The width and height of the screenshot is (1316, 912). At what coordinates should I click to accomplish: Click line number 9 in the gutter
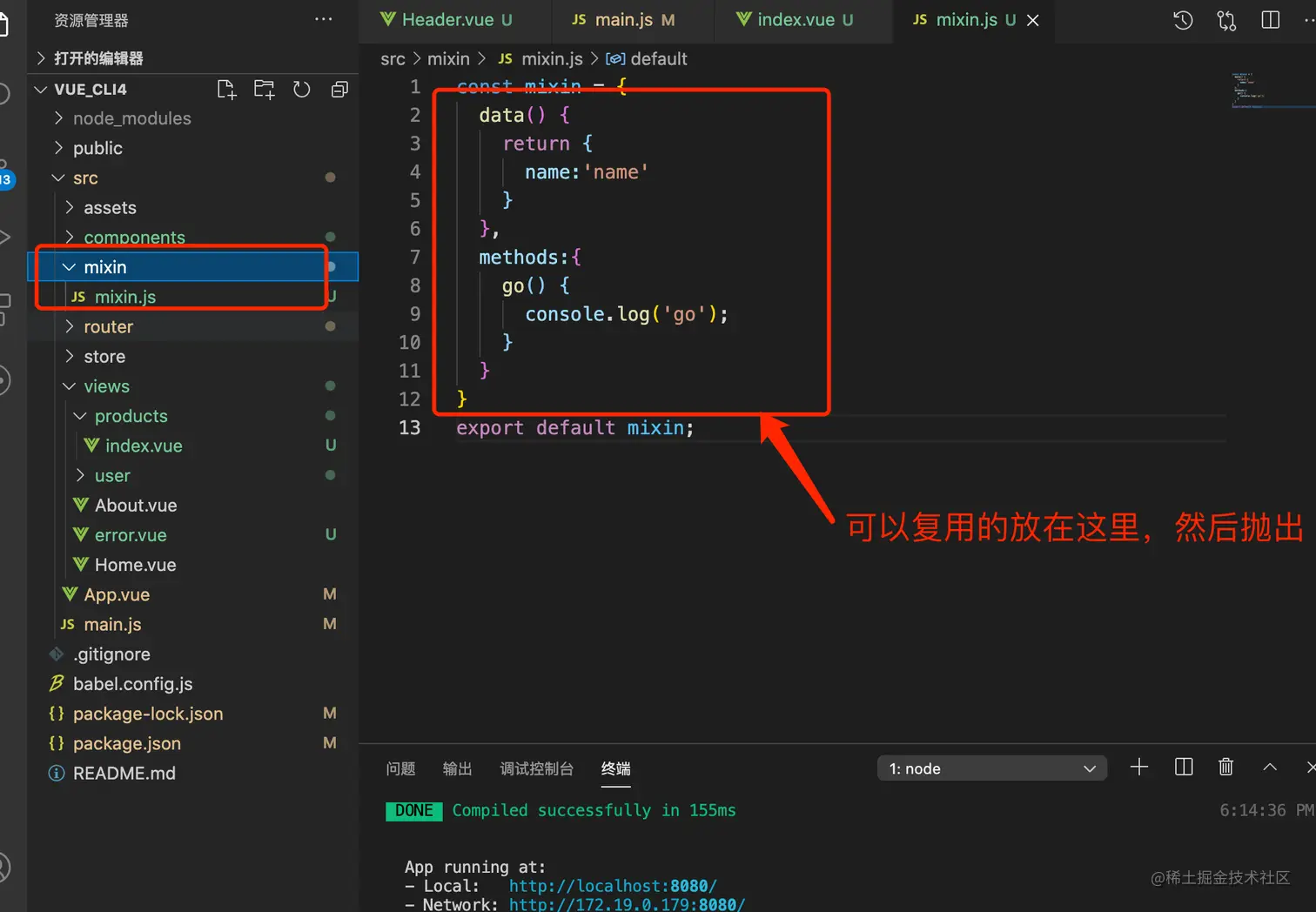pos(414,314)
